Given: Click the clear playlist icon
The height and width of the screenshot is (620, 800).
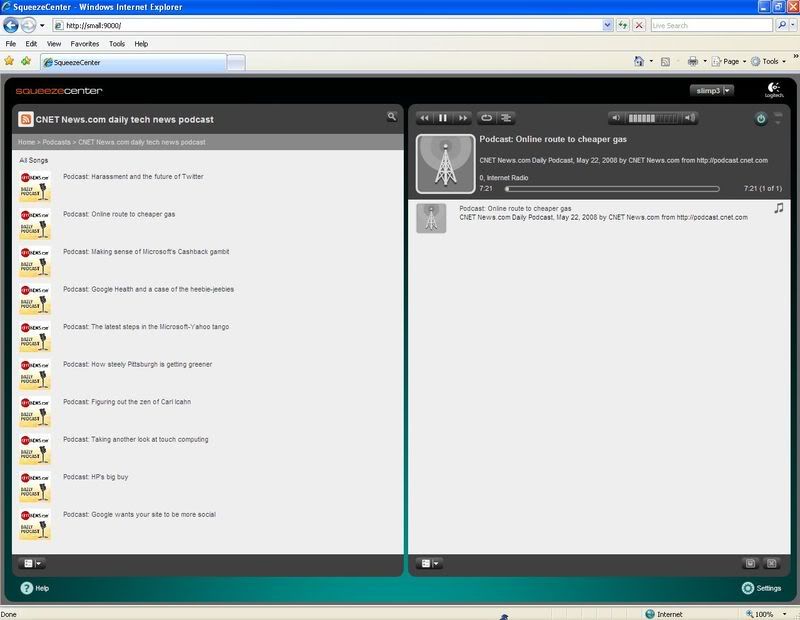Looking at the screenshot, I should pos(771,564).
